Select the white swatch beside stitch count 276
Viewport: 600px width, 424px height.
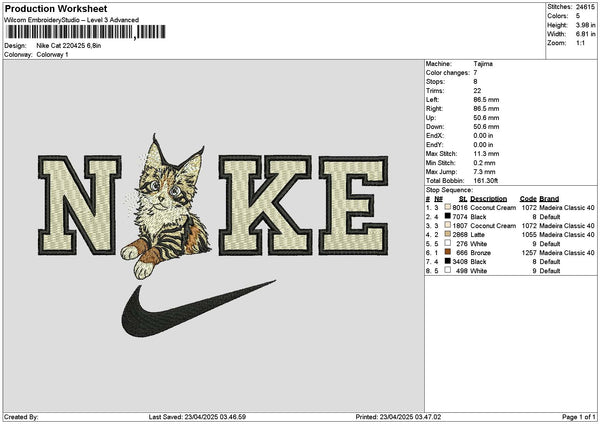[x=447, y=243]
